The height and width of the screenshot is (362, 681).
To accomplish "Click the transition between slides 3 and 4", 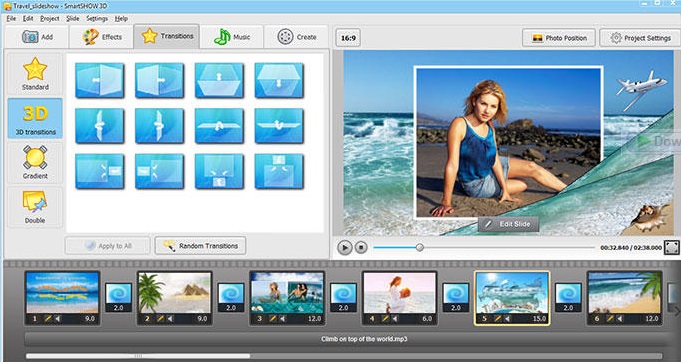I will click(344, 297).
